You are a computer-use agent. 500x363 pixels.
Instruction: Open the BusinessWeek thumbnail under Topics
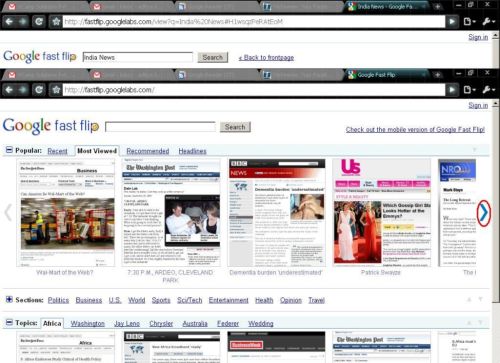coord(276,347)
